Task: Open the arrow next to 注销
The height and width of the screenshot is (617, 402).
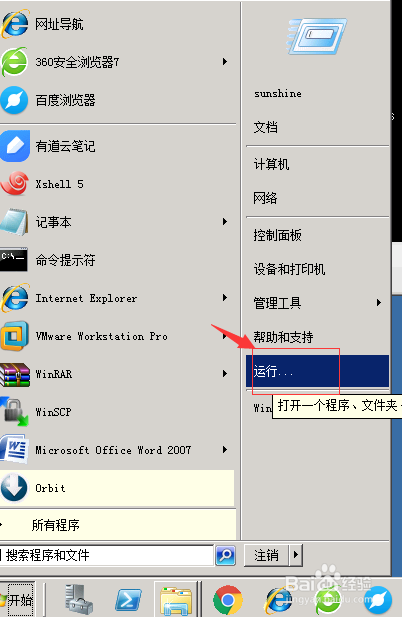Action: [x=296, y=555]
